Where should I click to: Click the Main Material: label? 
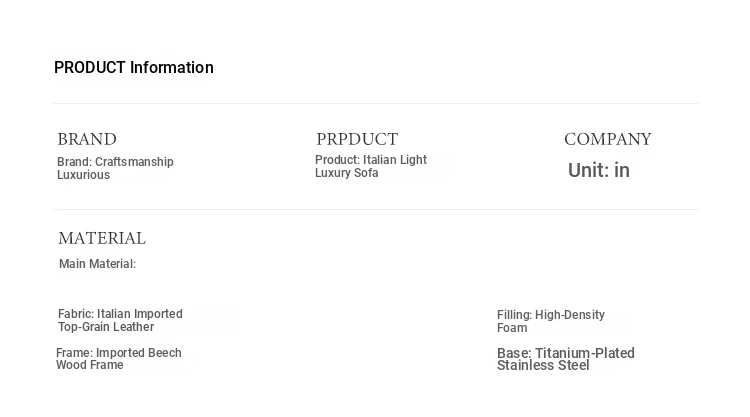(97, 264)
